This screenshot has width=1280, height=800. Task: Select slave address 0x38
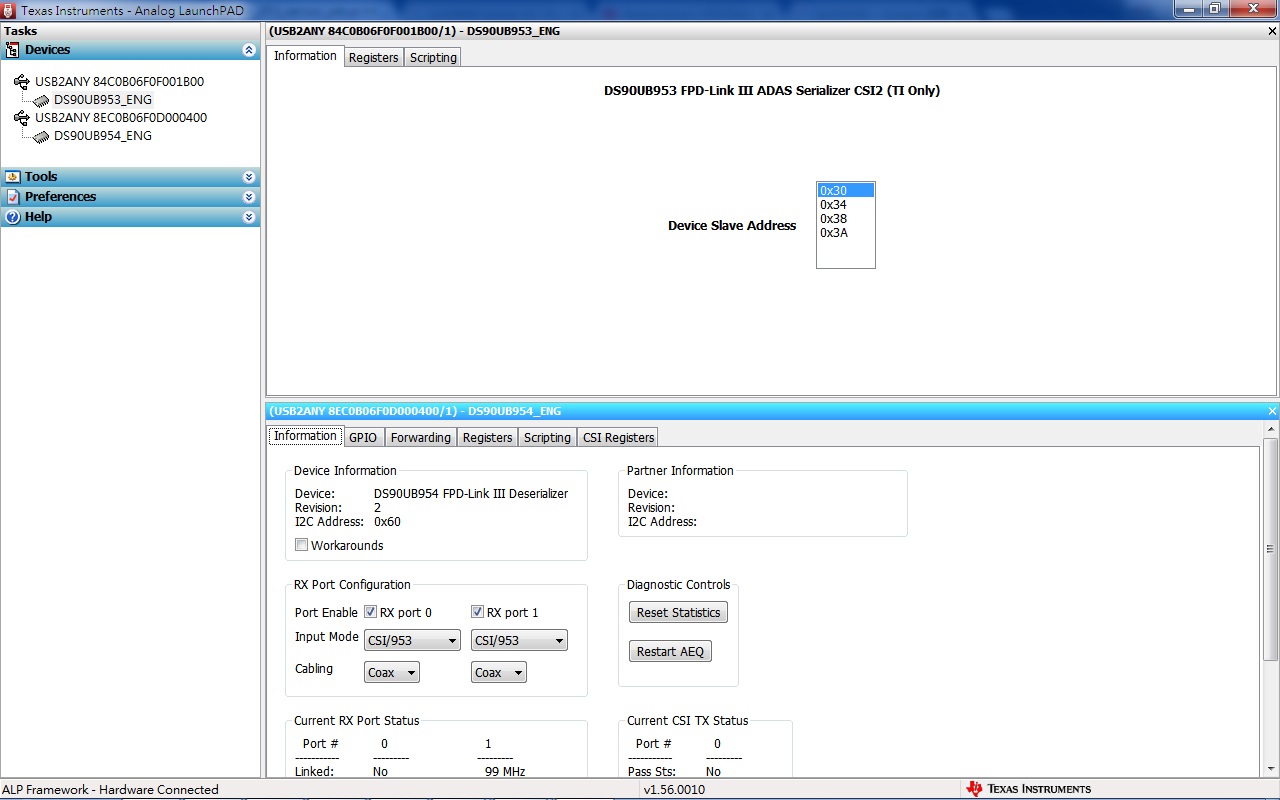click(846, 218)
